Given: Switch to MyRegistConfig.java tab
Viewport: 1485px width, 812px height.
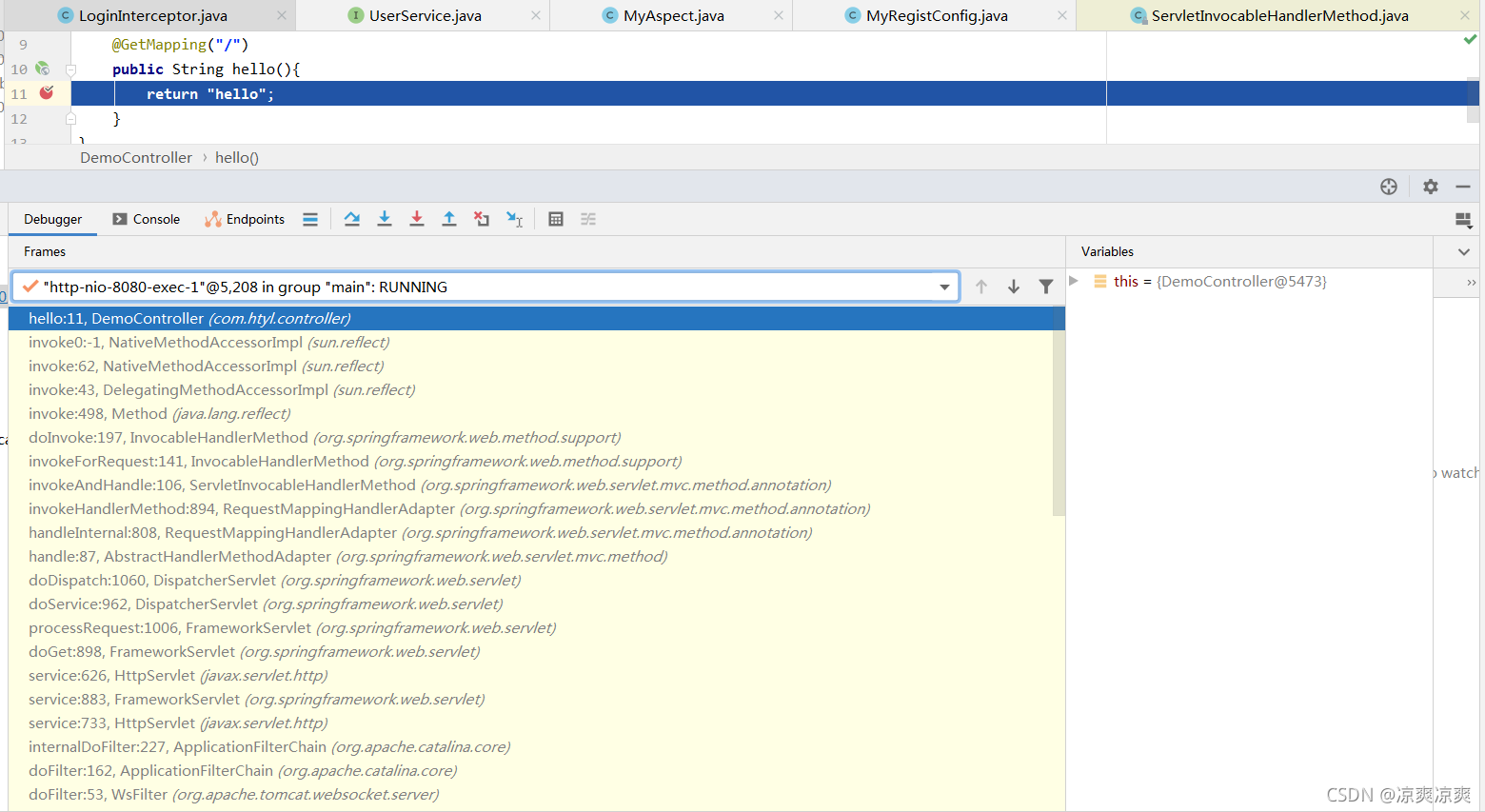Looking at the screenshot, I should click(937, 15).
